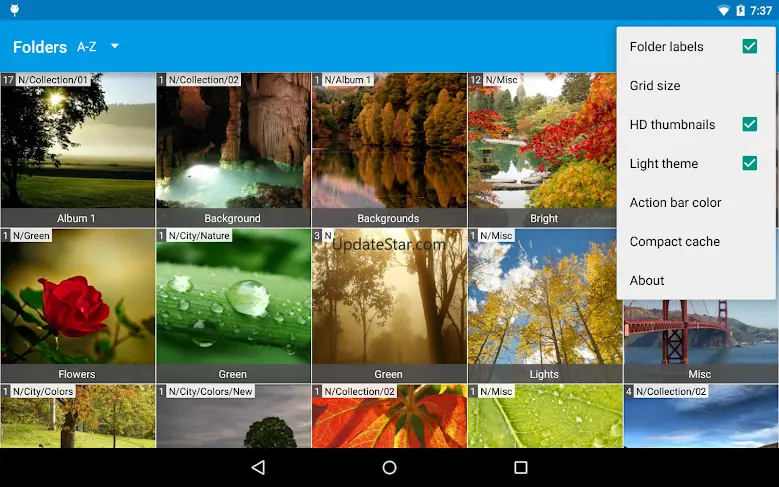
Task: Click the count badge 12 on Bright
Action: [x=475, y=80]
